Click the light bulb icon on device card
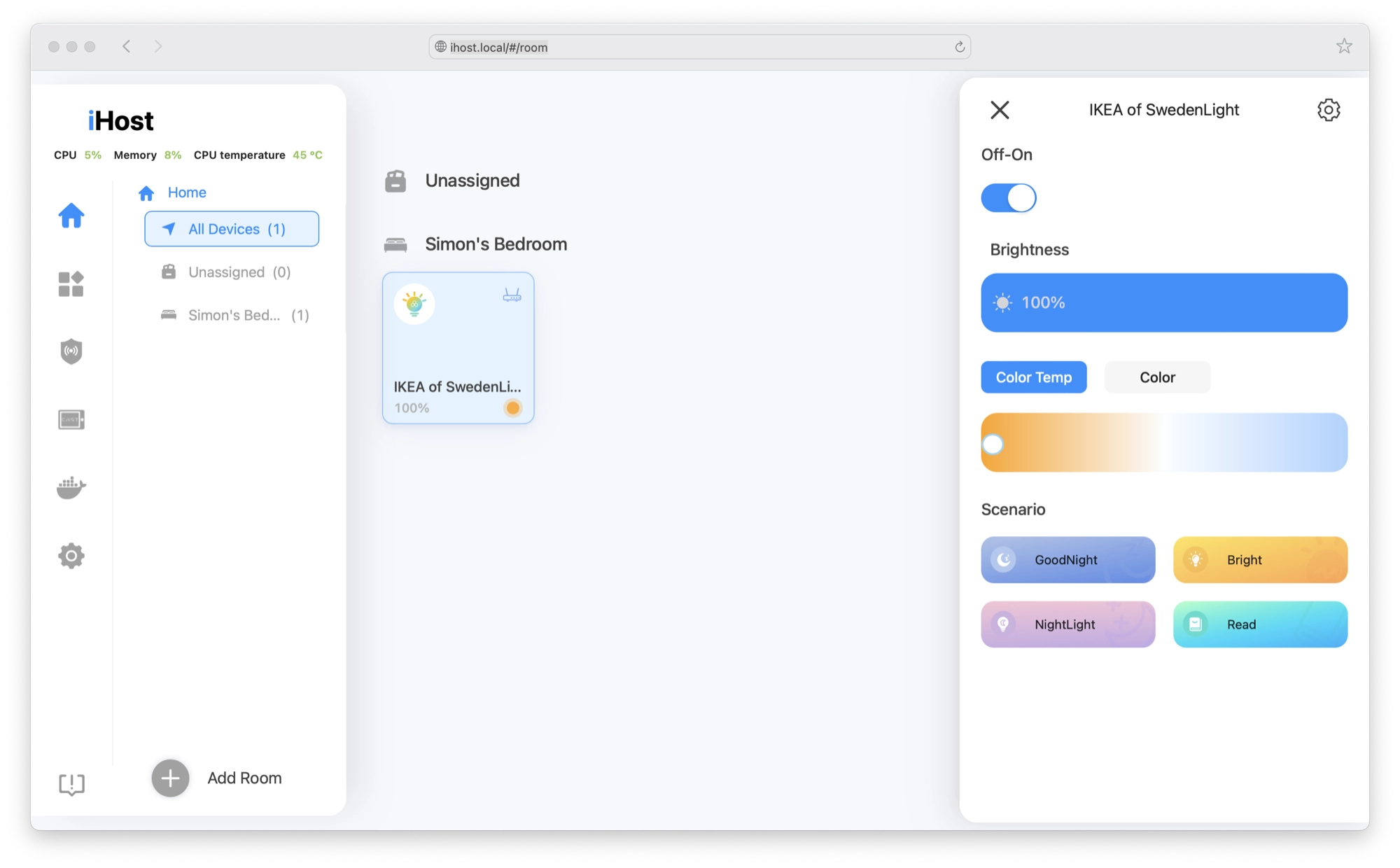1400x868 pixels. point(414,304)
